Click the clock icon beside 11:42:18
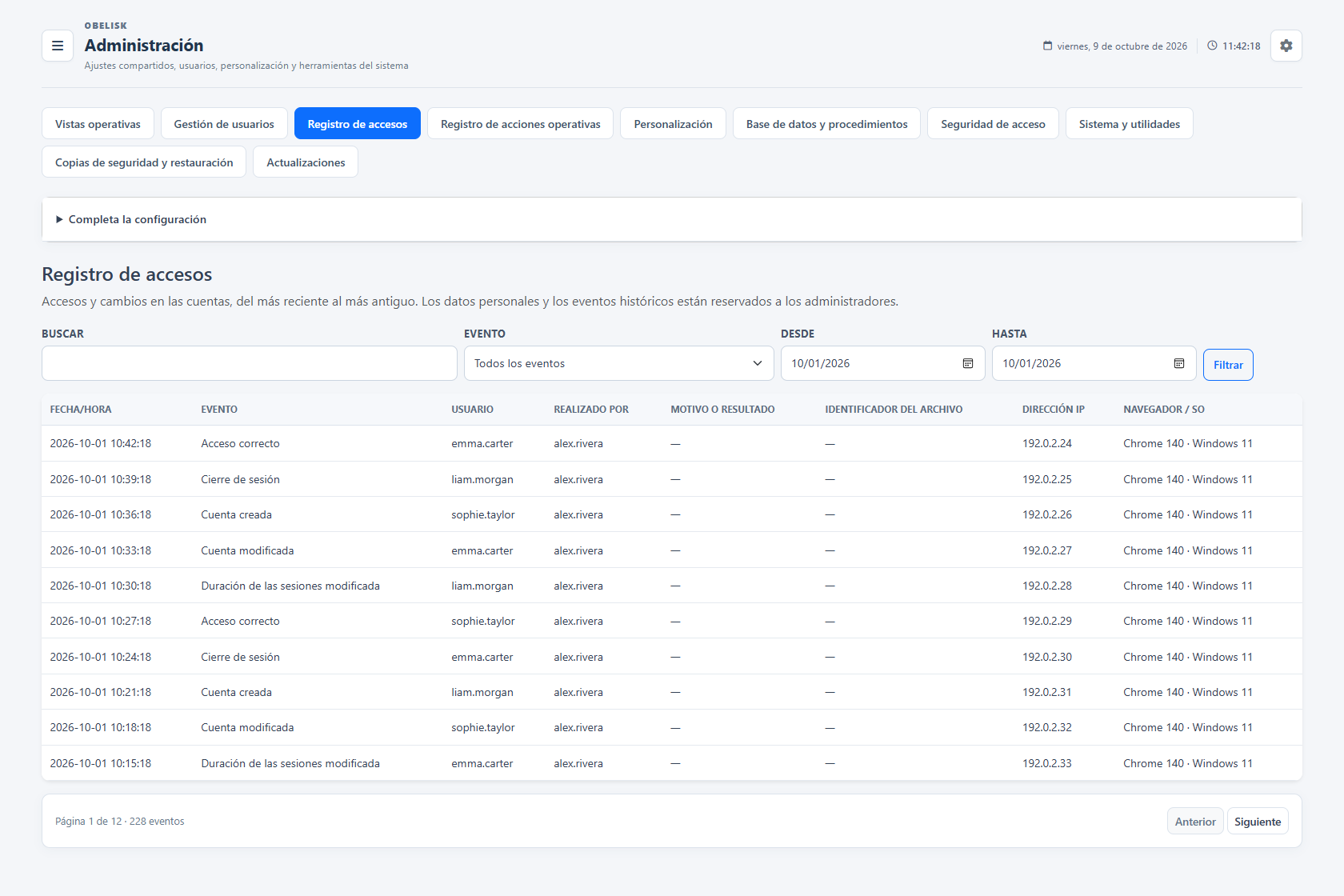The image size is (1344, 896). pos(1212,46)
